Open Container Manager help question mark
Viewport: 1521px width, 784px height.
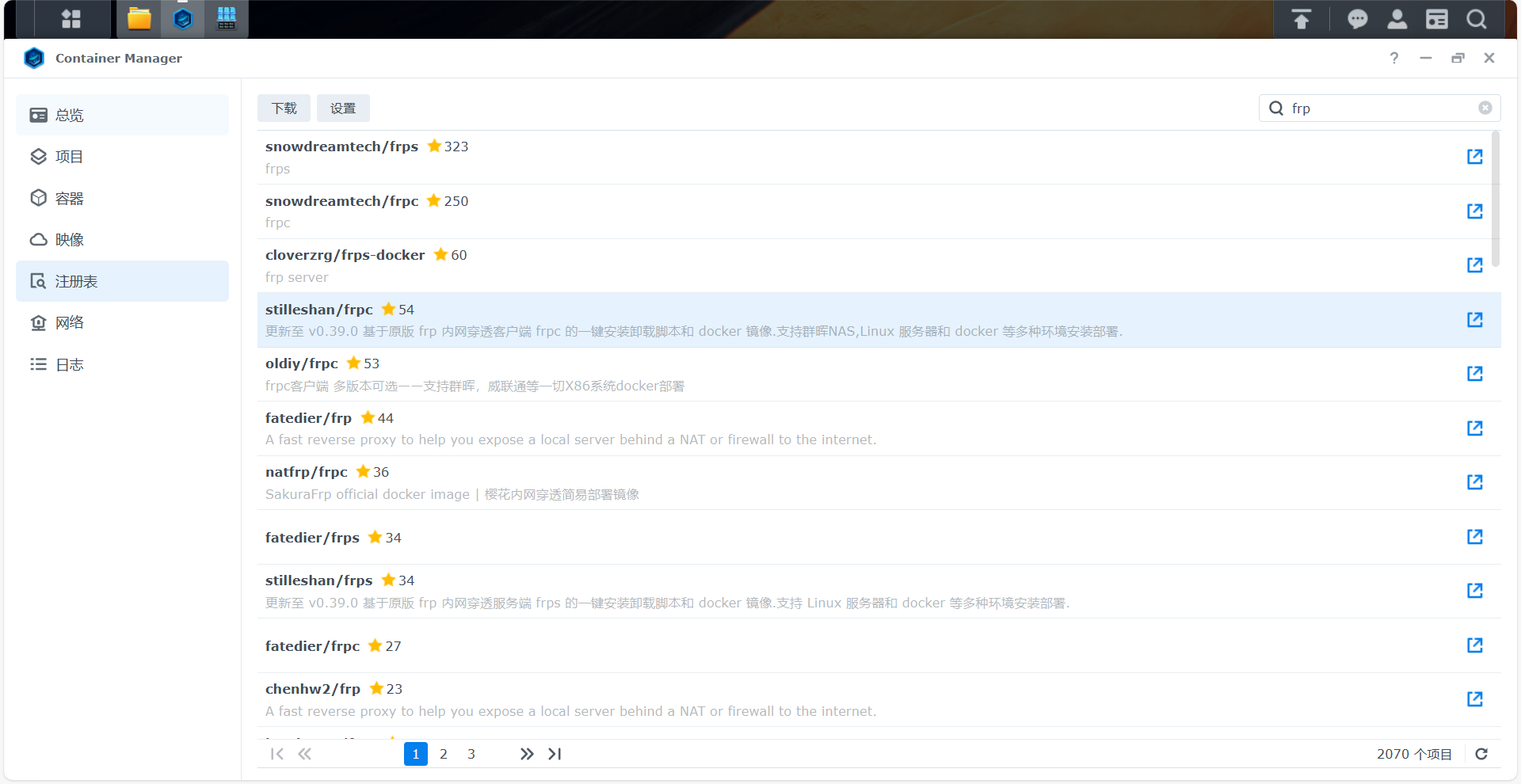tap(1394, 58)
